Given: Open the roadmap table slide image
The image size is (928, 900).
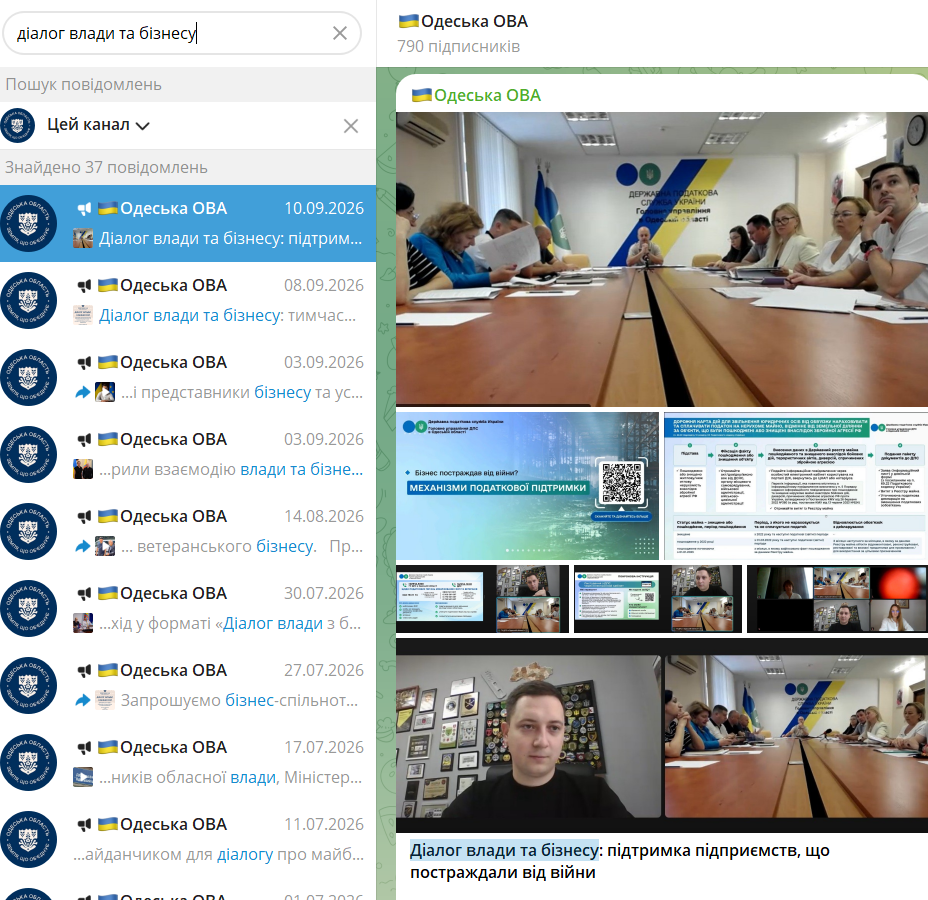Looking at the screenshot, I should point(796,486).
